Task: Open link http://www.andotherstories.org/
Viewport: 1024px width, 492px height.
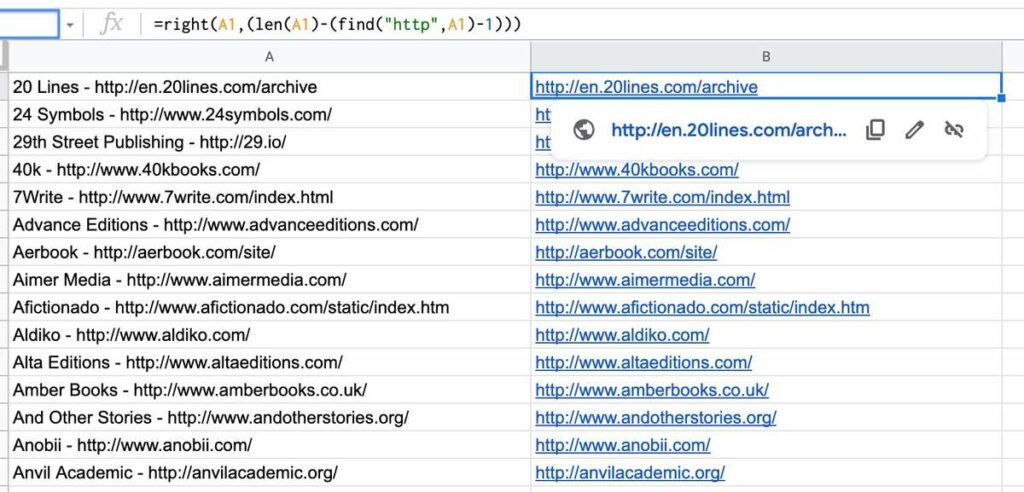Action: coord(656,418)
